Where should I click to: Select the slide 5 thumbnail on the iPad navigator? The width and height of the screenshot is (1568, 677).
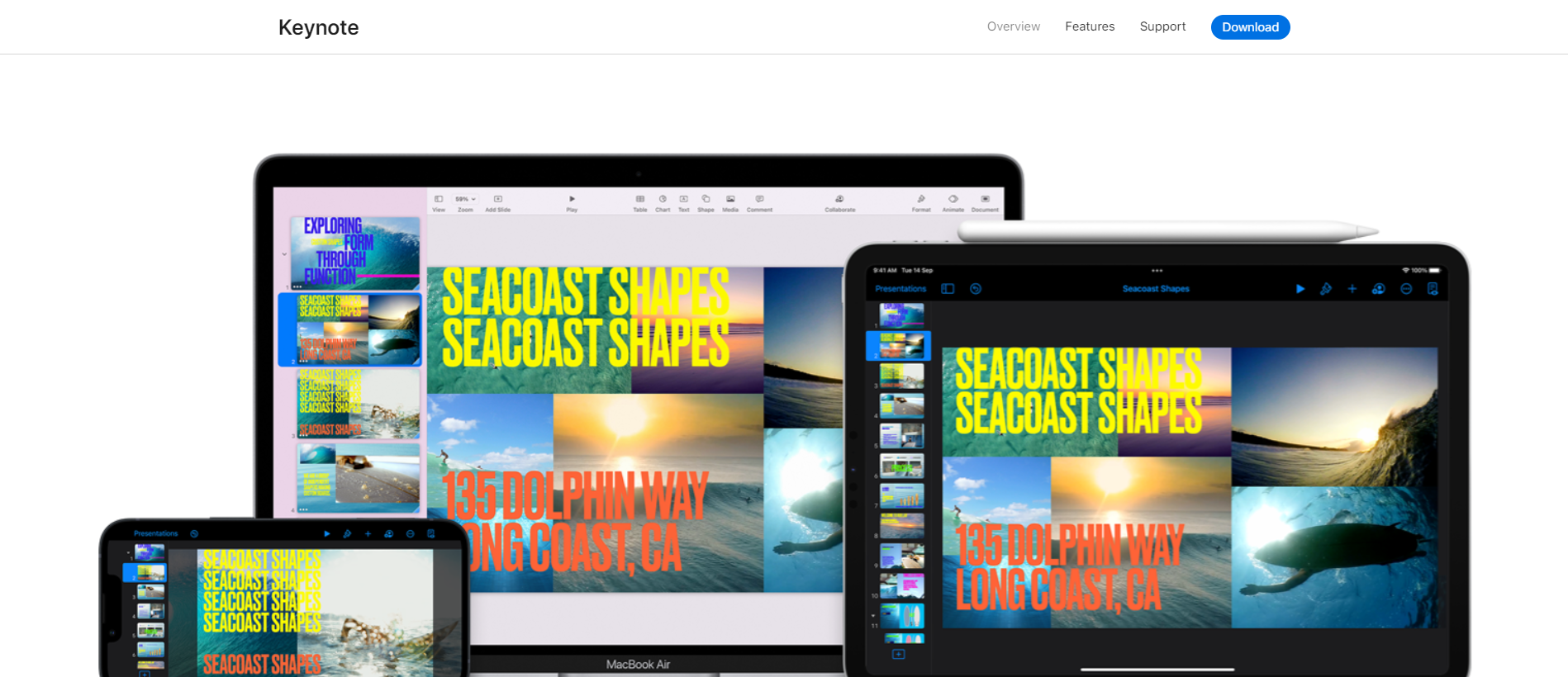901,436
